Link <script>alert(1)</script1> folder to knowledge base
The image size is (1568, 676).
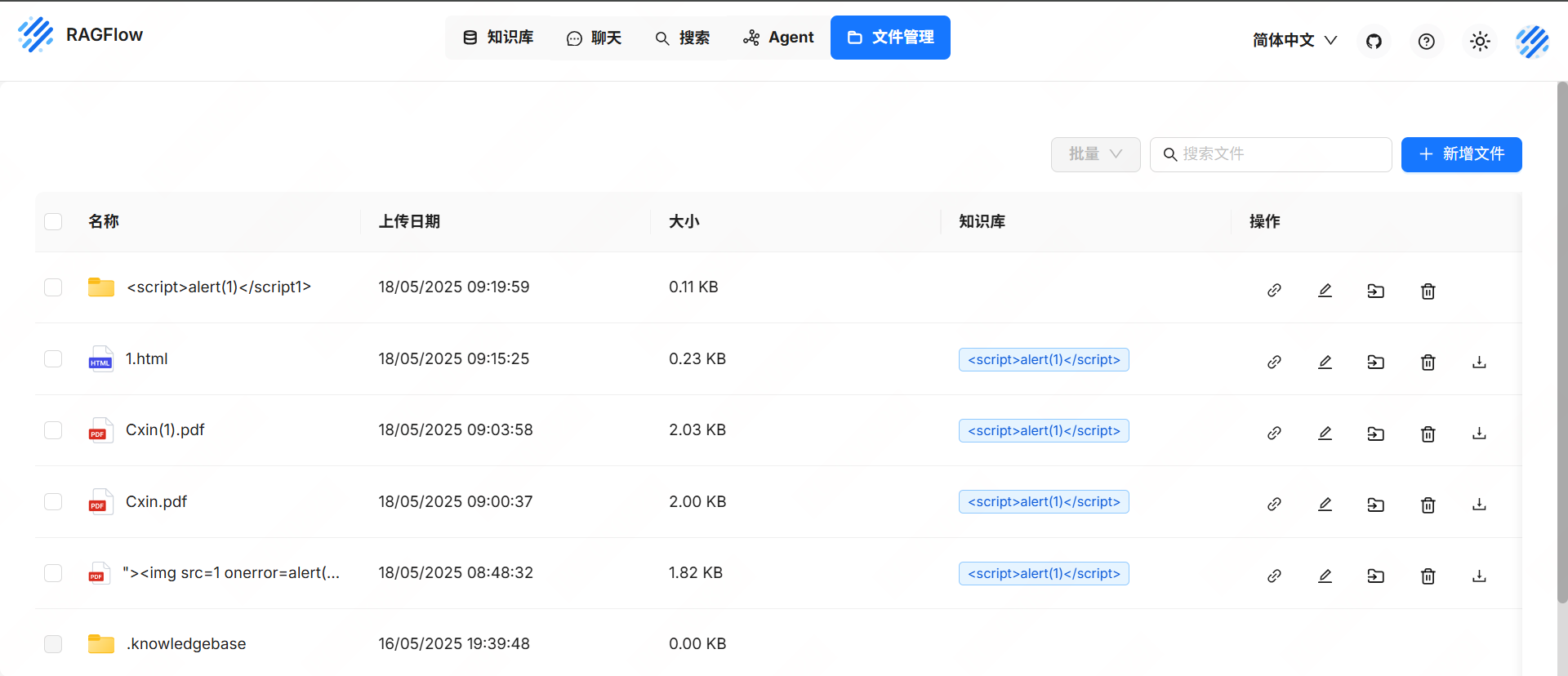point(1274,291)
